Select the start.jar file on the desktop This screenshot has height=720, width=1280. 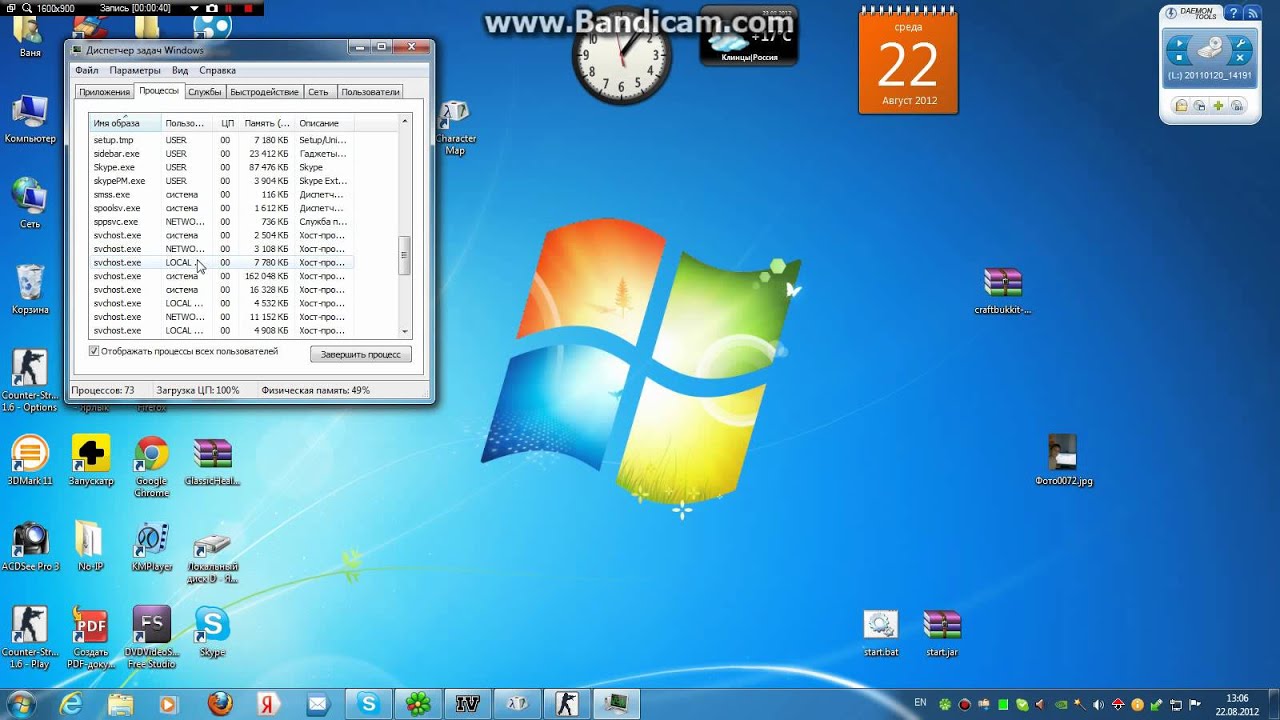tap(942, 633)
